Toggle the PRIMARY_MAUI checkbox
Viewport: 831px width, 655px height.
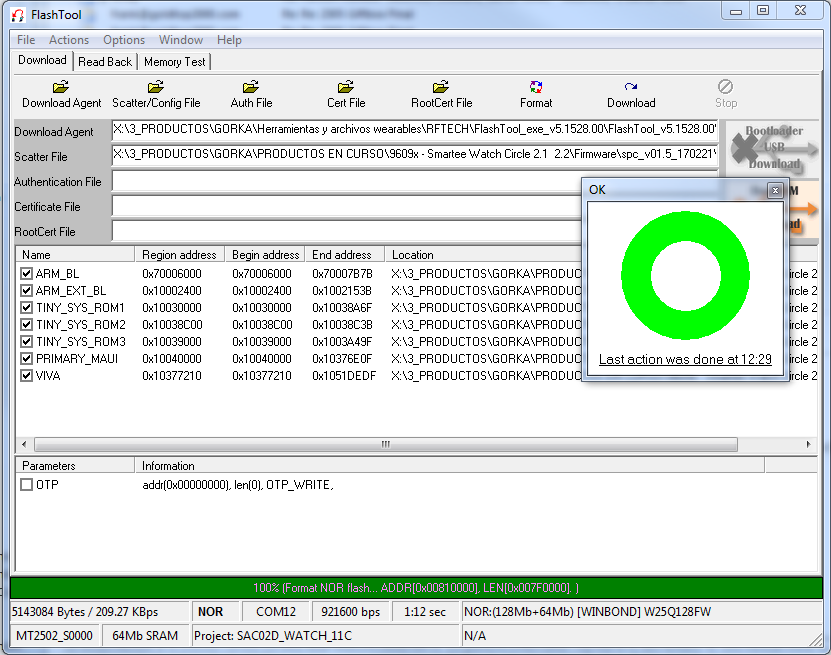[27, 359]
